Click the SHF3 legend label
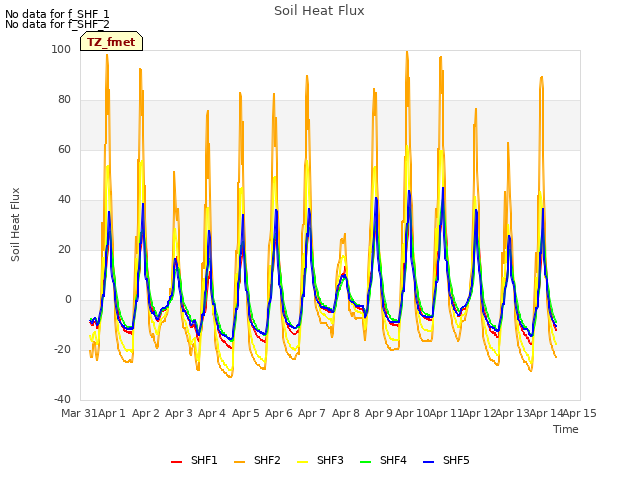Viewport: 640px width, 480px height. [330, 460]
